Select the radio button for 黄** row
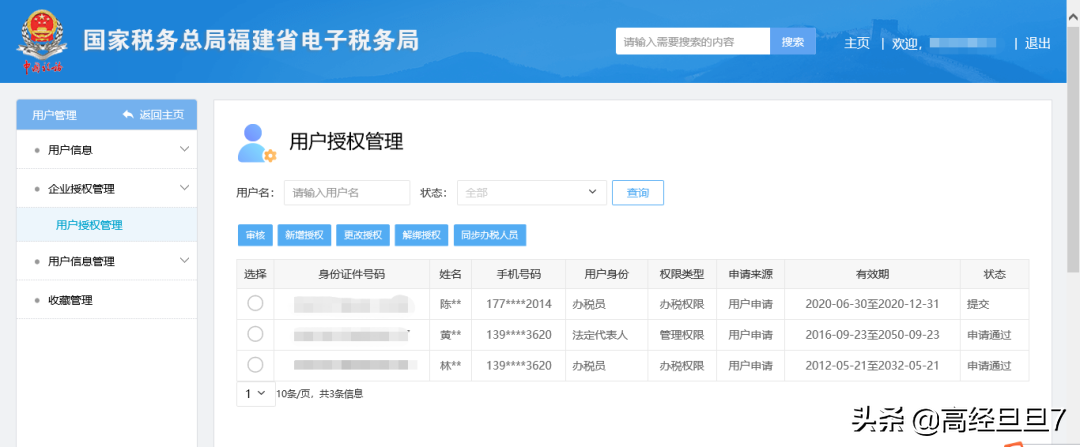The width and height of the screenshot is (1080, 447). [255, 334]
